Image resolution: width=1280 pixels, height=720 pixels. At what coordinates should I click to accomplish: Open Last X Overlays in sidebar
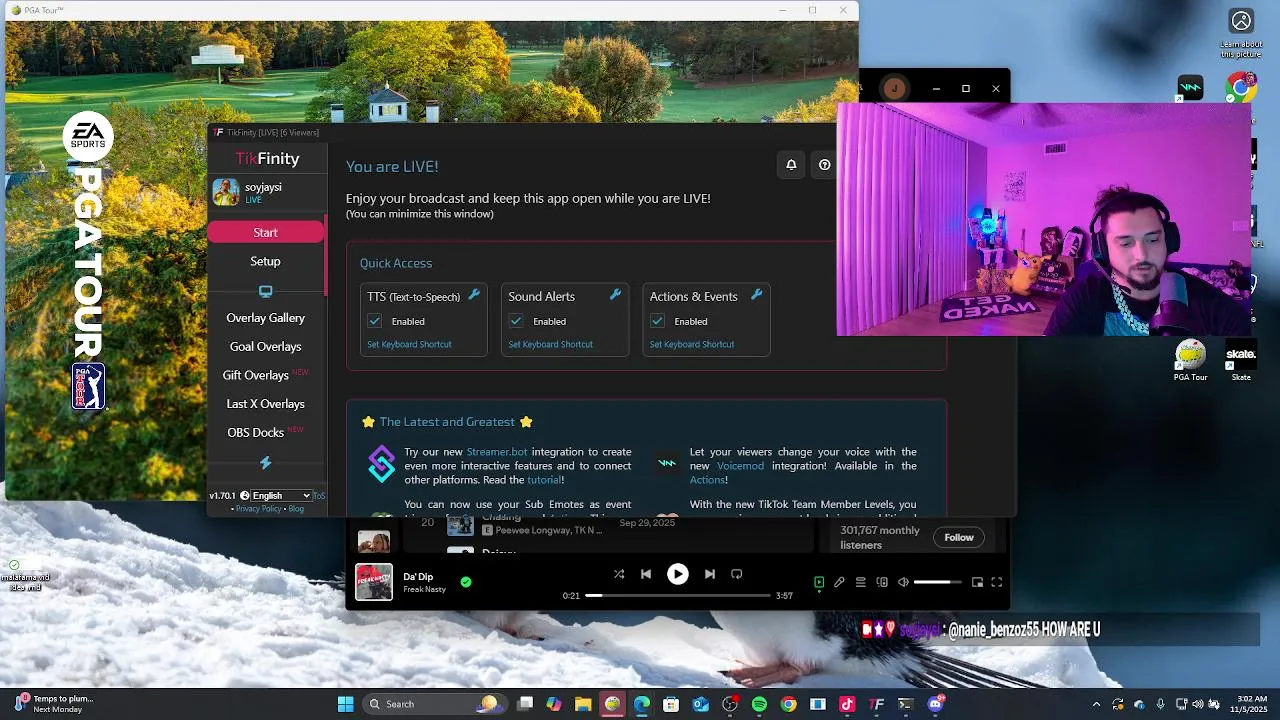pos(265,404)
